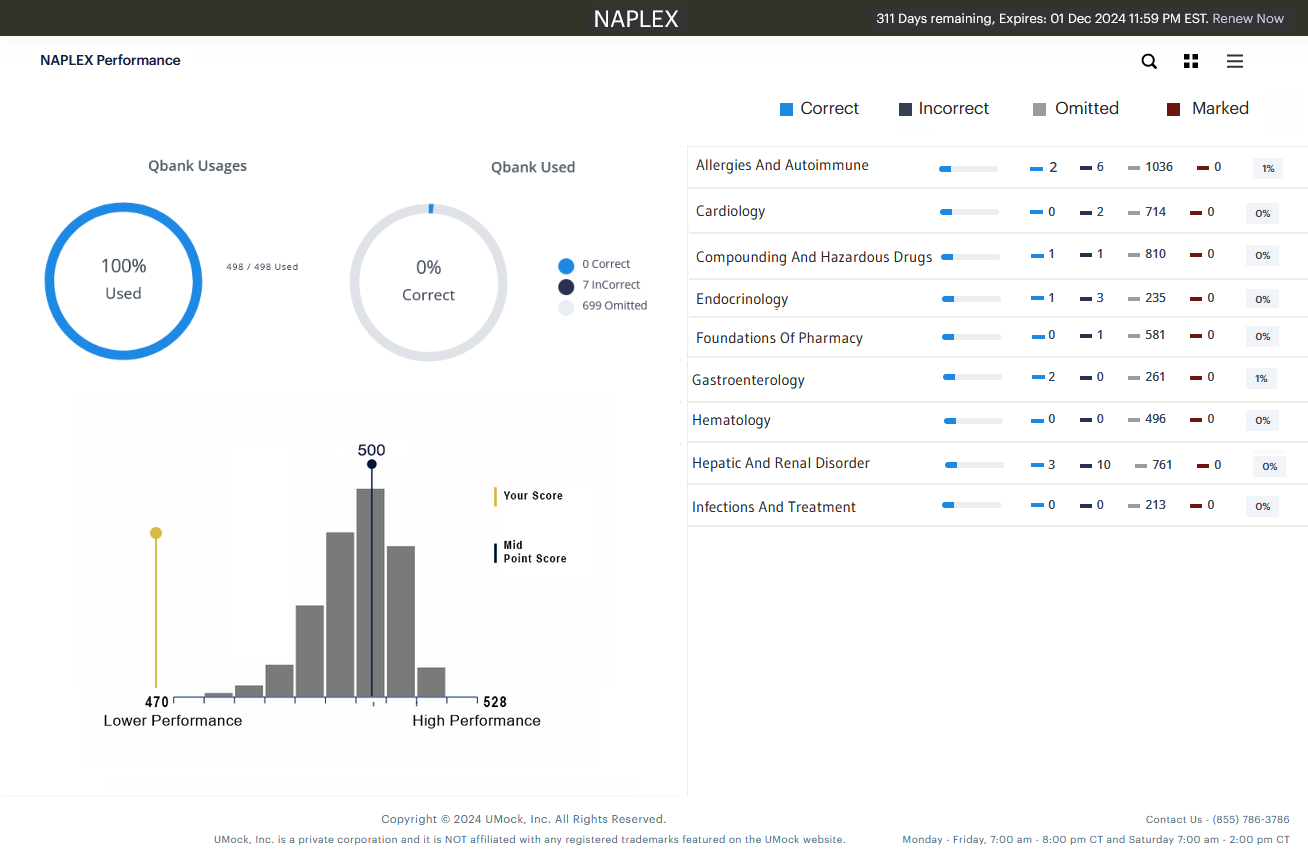Image resolution: width=1308 pixels, height=858 pixels.
Task: Click the tallest histogram bar
Action: tap(370, 592)
